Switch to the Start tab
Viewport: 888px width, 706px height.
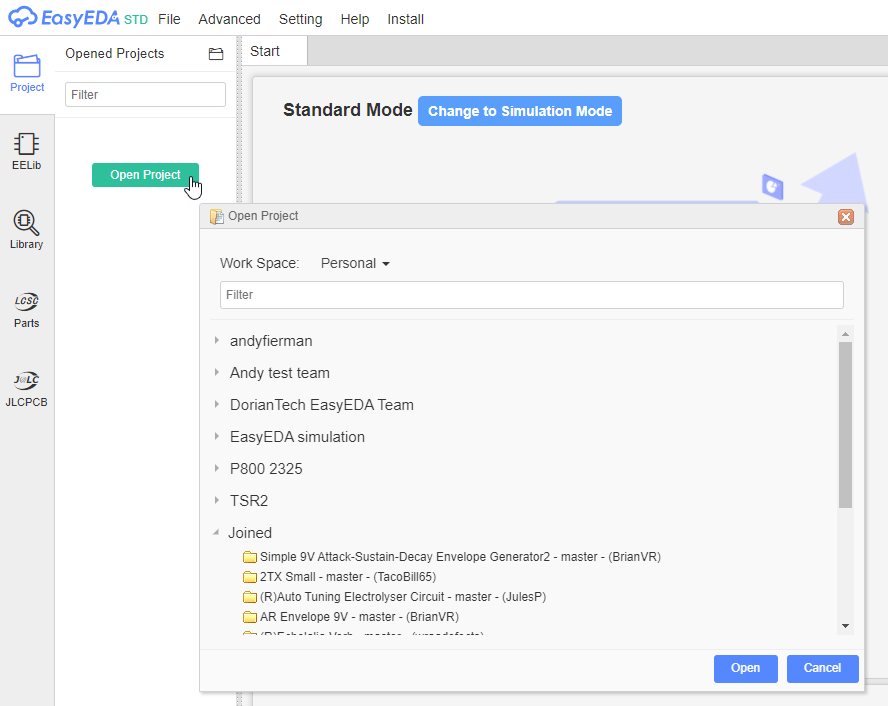pyautogui.click(x=275, y=51)
